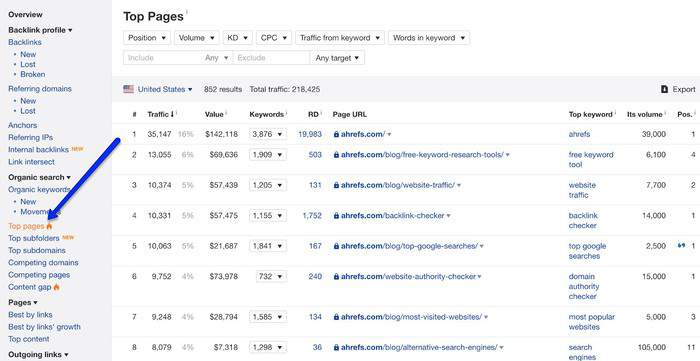Expand the 1,909 keywords dropdown

coord(268,155)
